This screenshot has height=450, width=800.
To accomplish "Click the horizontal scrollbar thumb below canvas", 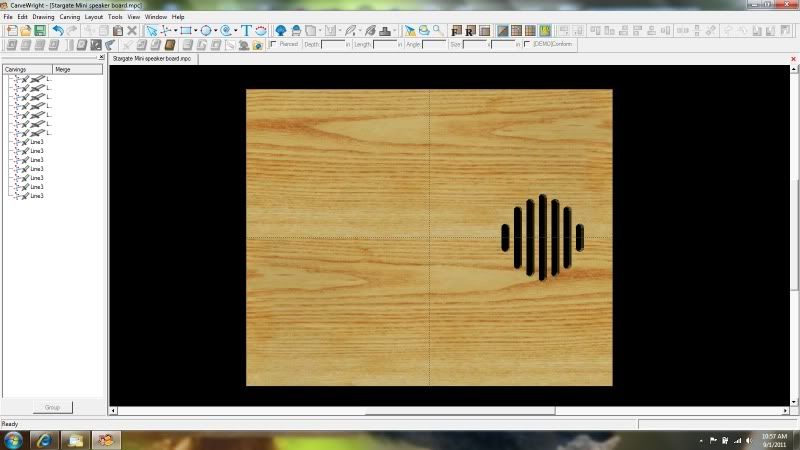I will 460,410.
